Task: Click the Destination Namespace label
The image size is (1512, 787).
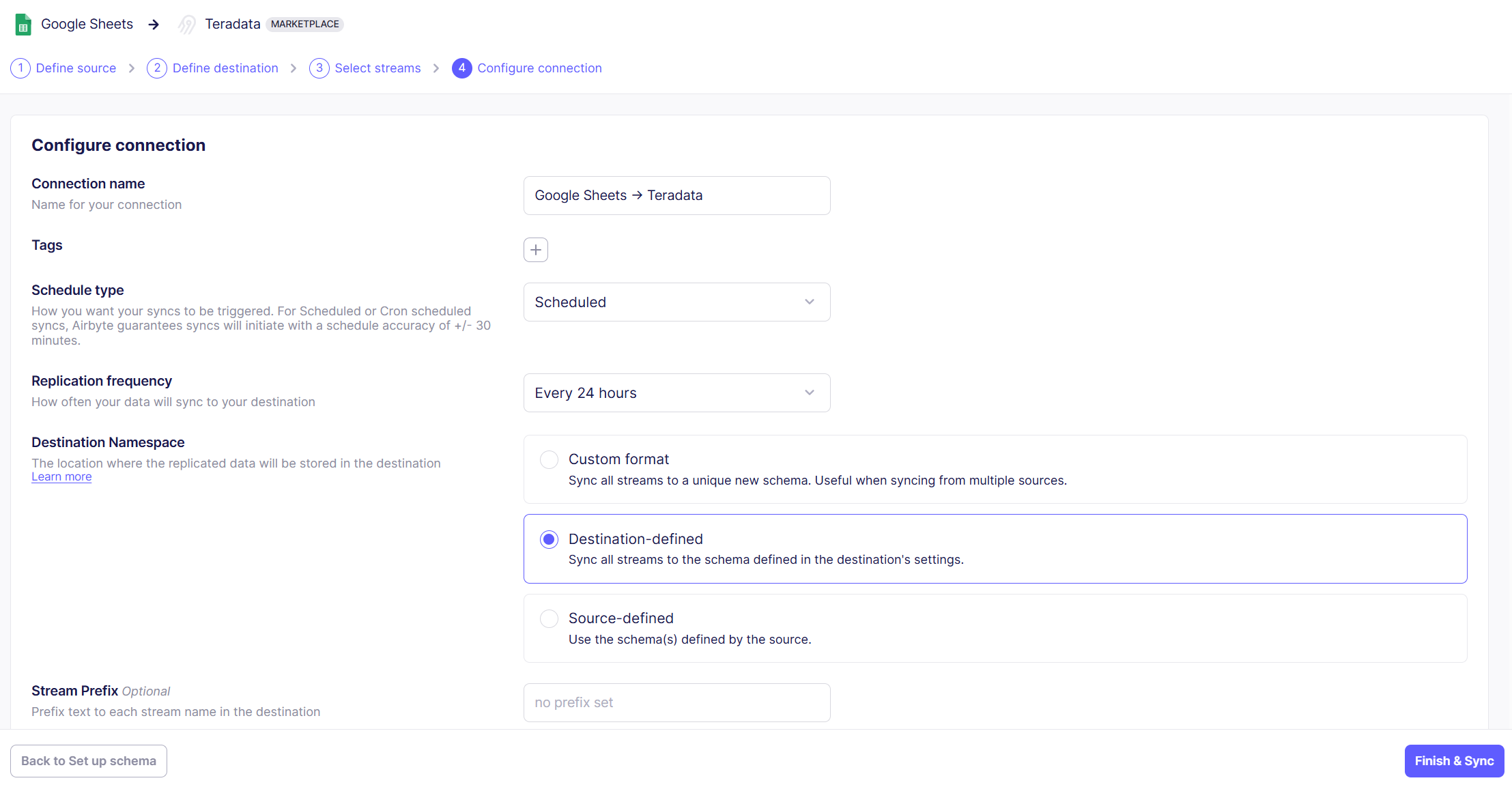Action: [x=108, y=442]
